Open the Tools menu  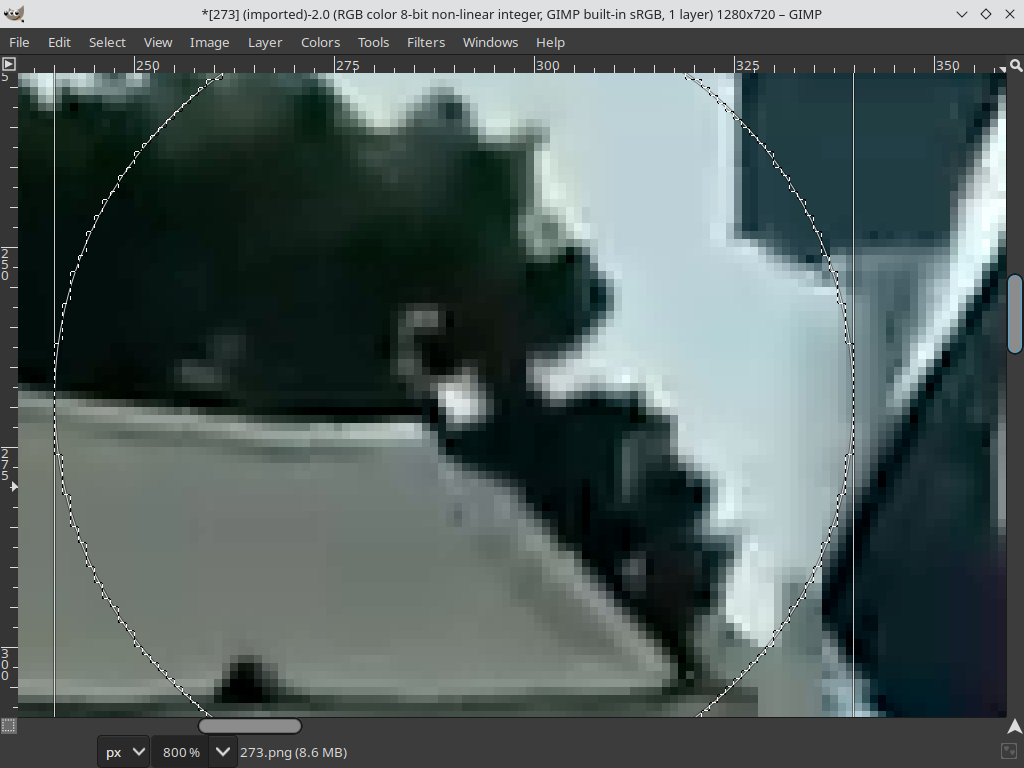[x=374, y=42]
